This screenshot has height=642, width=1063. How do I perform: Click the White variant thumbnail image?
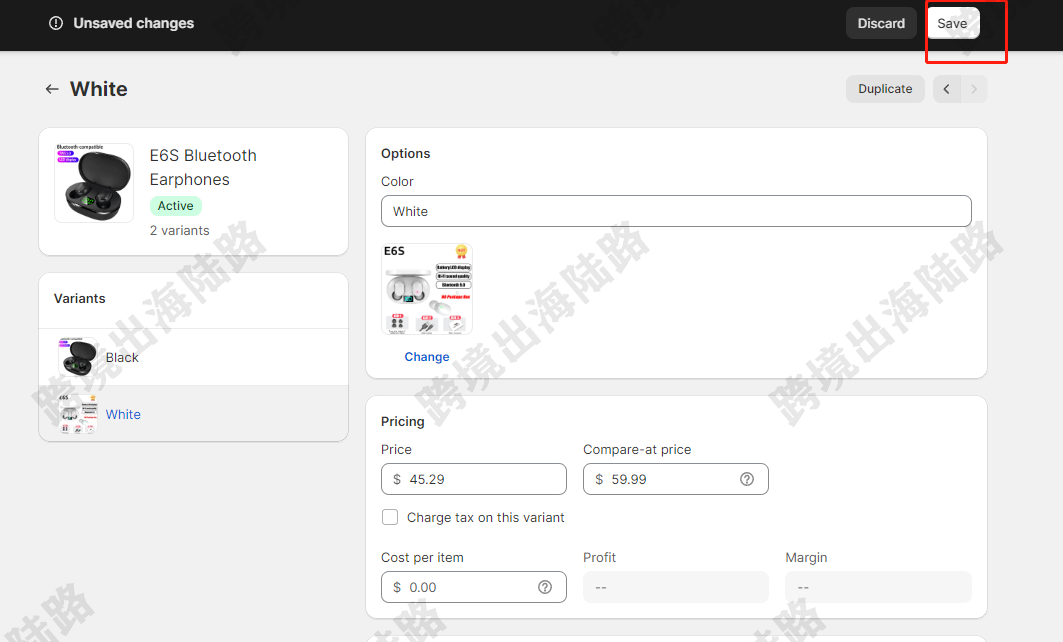coord(78,414)
